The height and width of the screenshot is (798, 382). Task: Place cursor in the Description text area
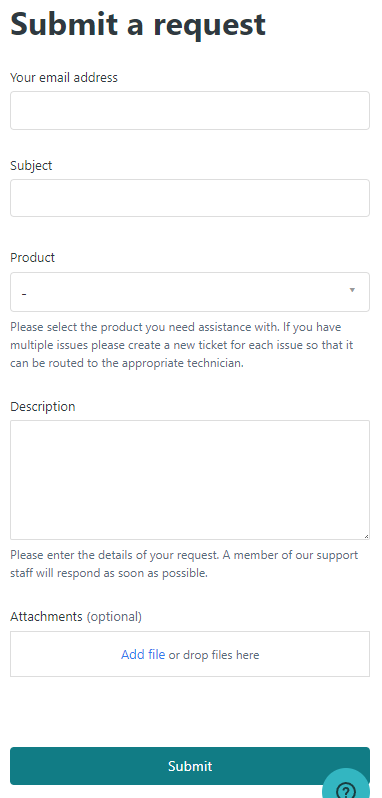(x=190, y=480)
